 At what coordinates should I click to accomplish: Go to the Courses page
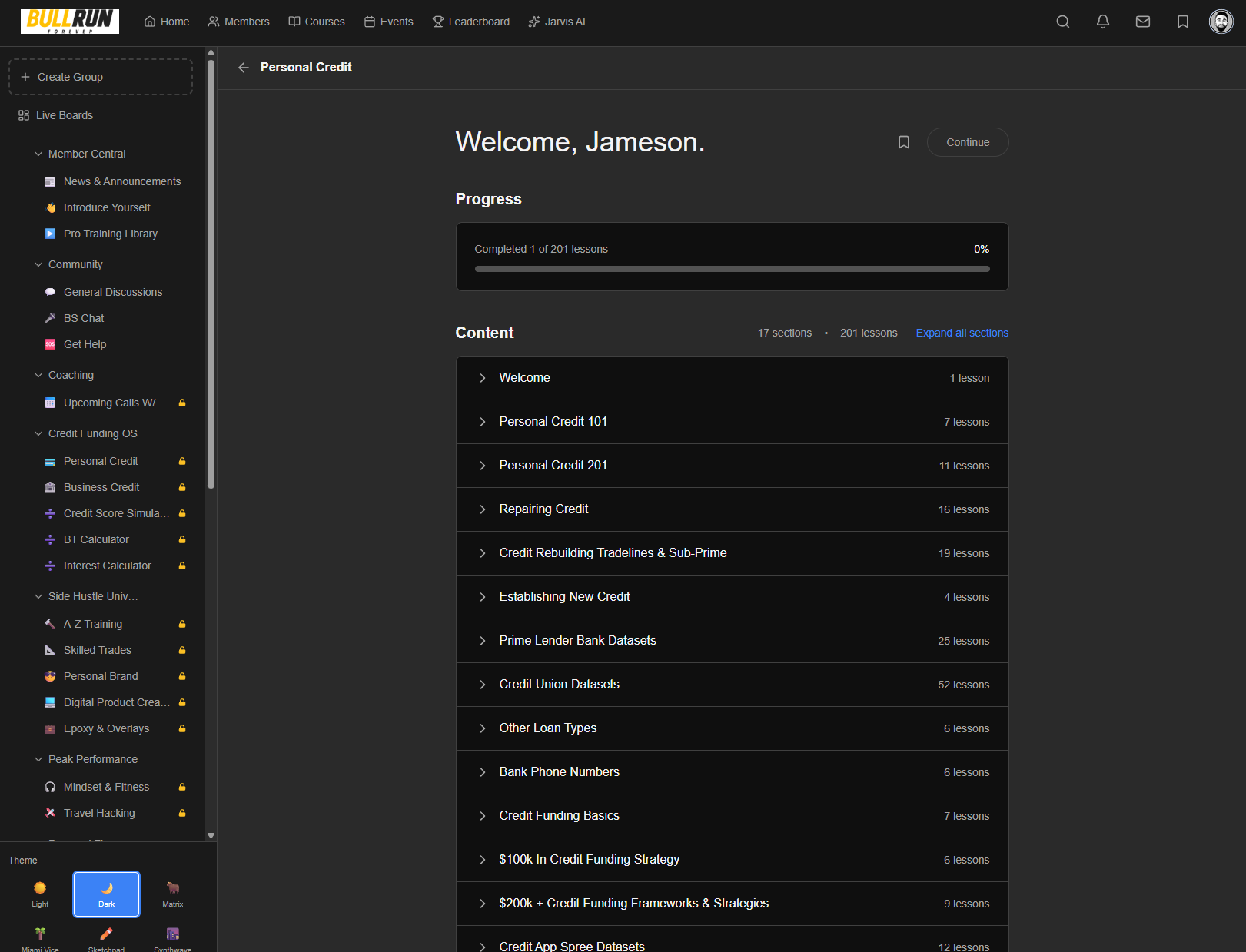coord(317,22)
